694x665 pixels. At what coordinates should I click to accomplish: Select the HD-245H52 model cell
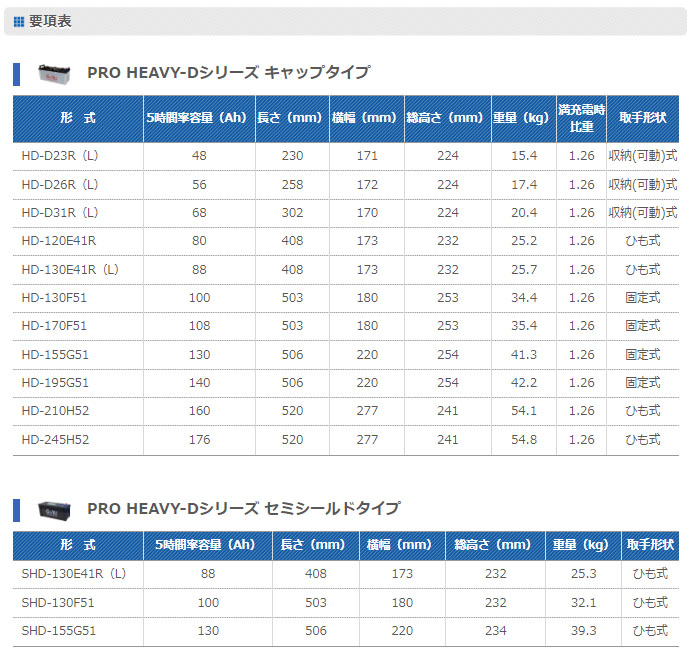[78, 440]
